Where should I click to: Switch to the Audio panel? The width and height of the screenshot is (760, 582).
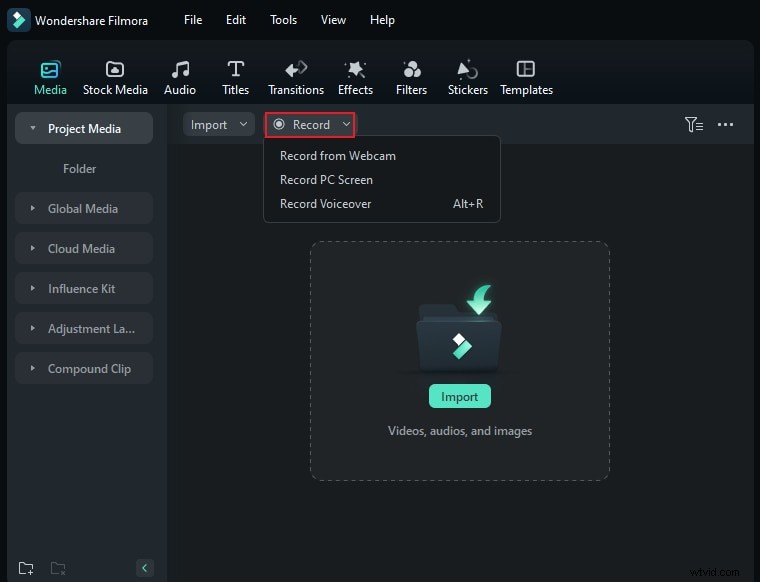pos(180,78)
